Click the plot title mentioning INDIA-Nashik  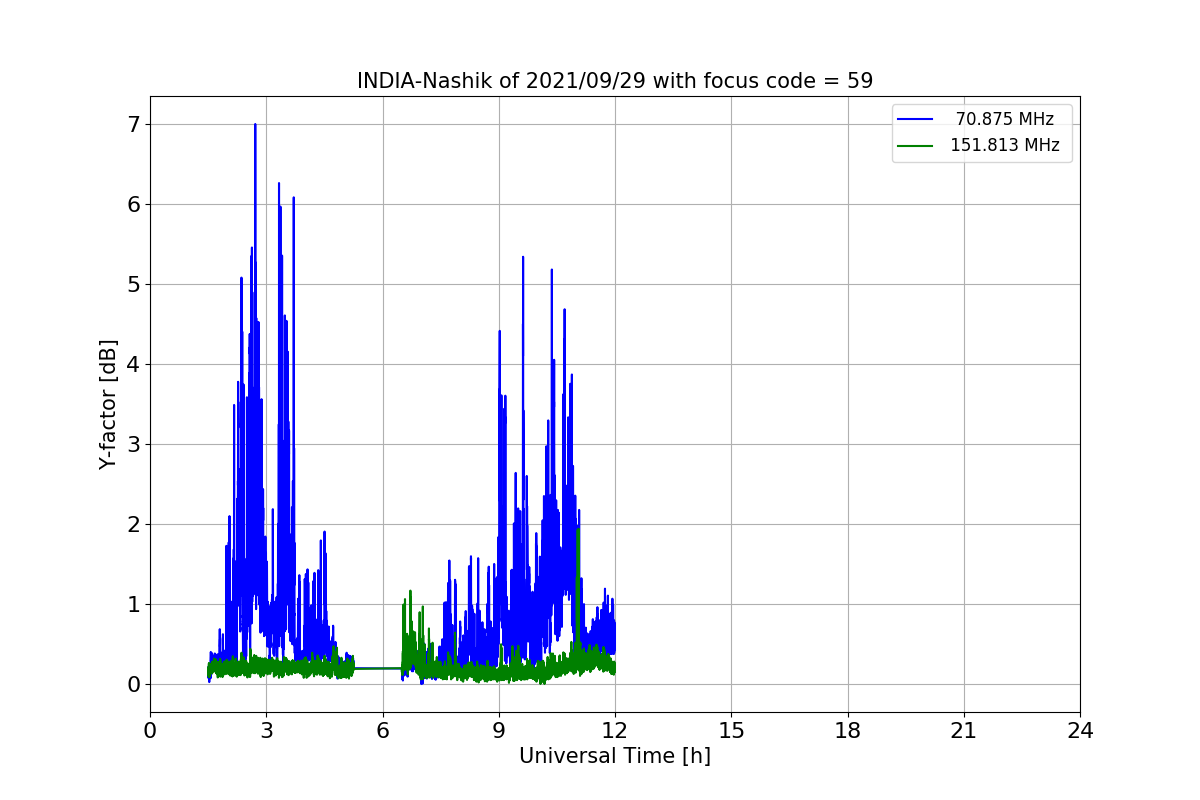point(615,81)
